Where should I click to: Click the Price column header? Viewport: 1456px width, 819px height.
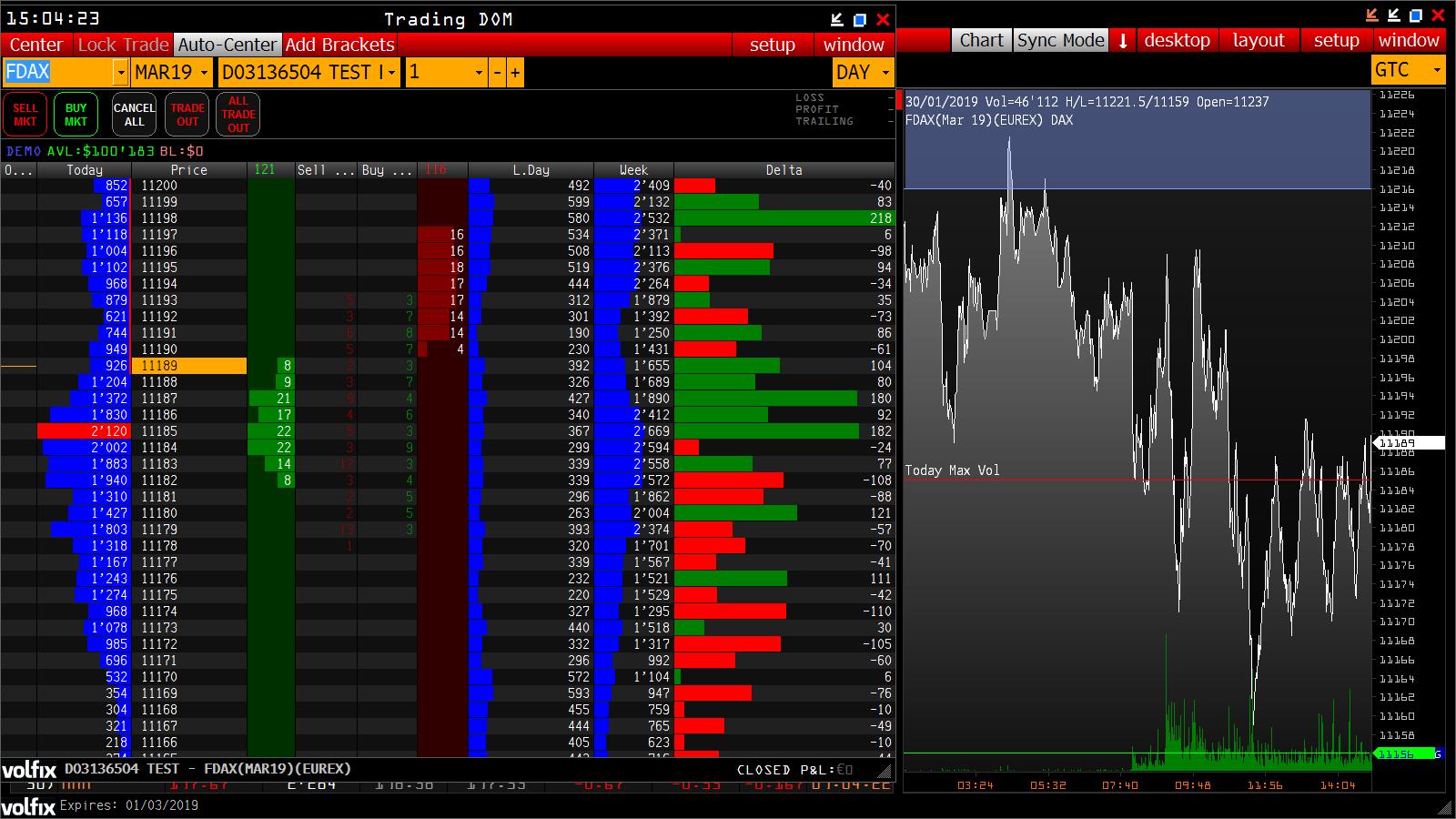click(x=189, y=170)
